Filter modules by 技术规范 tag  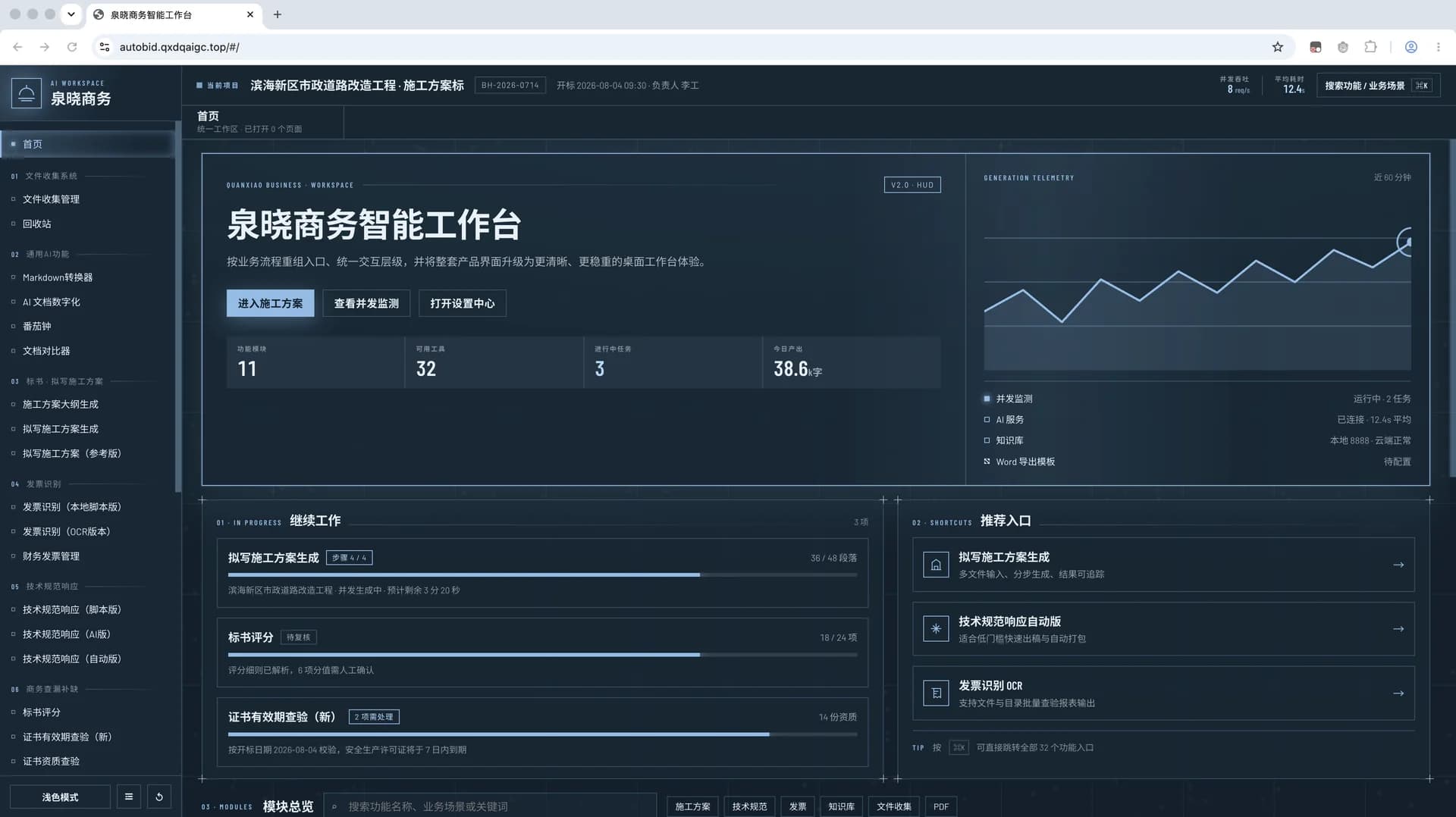pyautogui.click(x=749, y=806)
